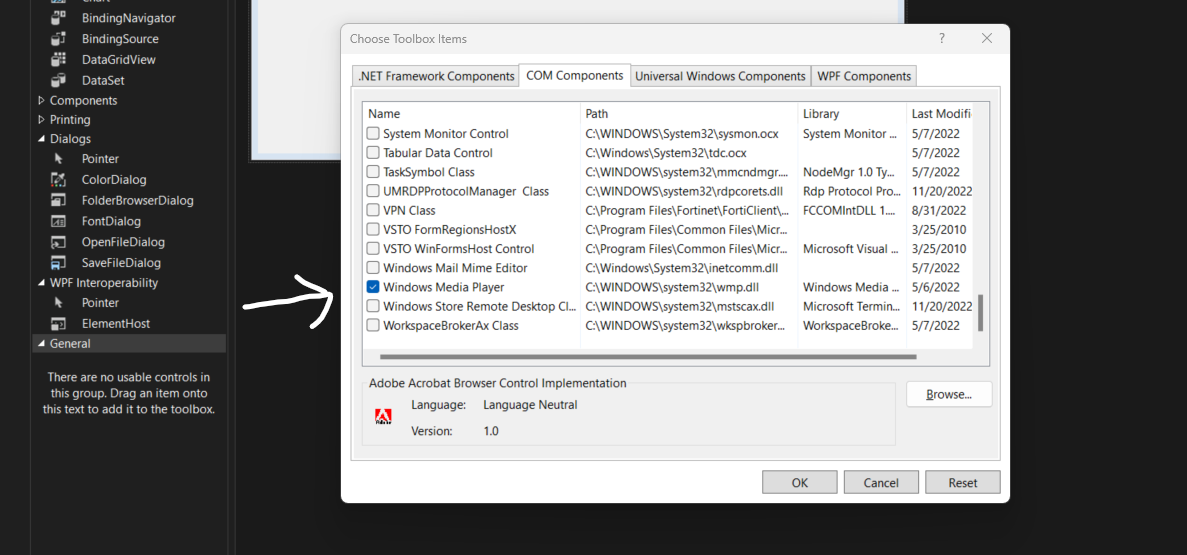Check the VSTO FormRegionsHostX checkbox

tap(372, 229)
